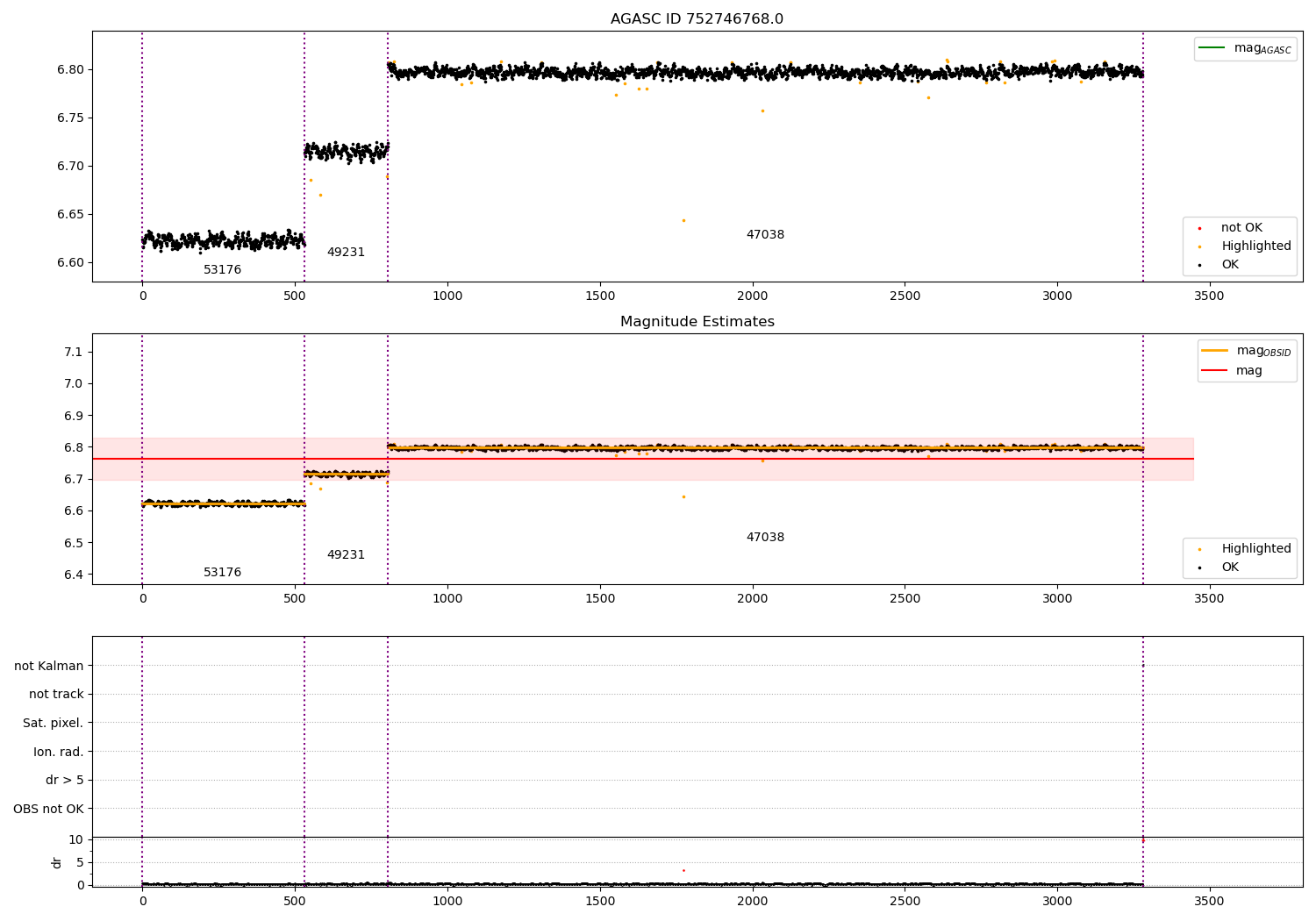Click the 'dr' y-axis label
Image resolution: width=1316 pixels, height=921 pixels.
point(57,862)
